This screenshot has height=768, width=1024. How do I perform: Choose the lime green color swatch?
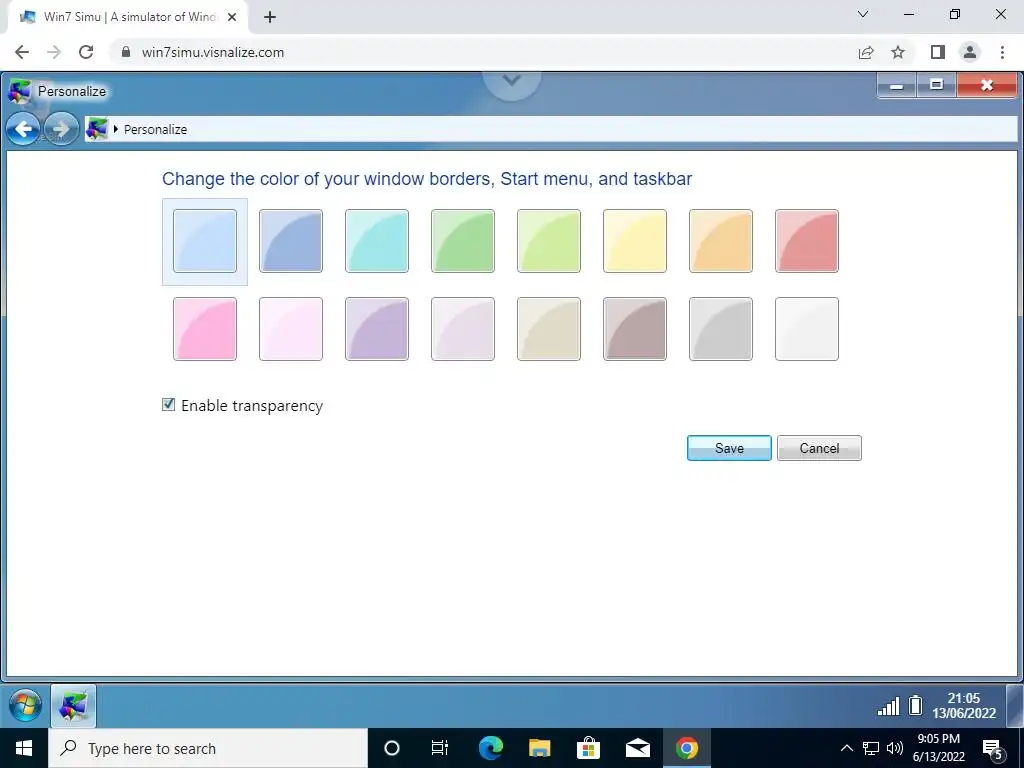(x=549, y=241)
